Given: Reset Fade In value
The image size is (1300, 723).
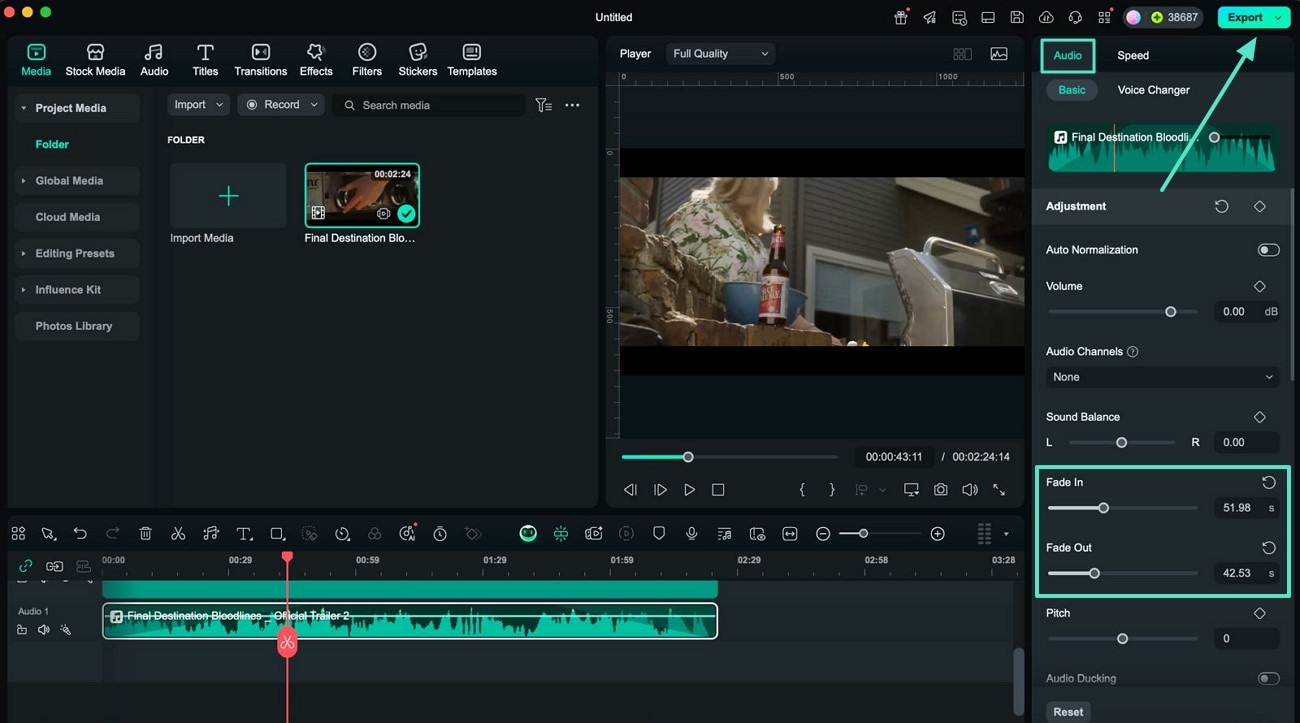Looking at the screenshot, I should pyautogui.click(x=1268, y=482).
